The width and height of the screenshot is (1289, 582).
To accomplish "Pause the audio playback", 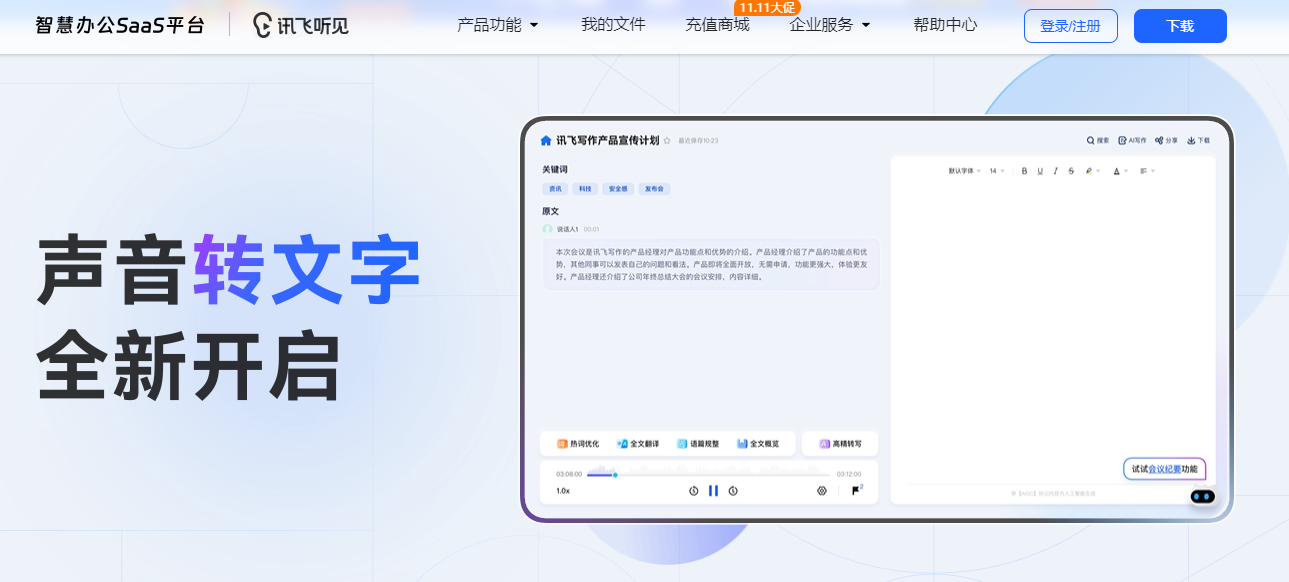I will point(713,491).
